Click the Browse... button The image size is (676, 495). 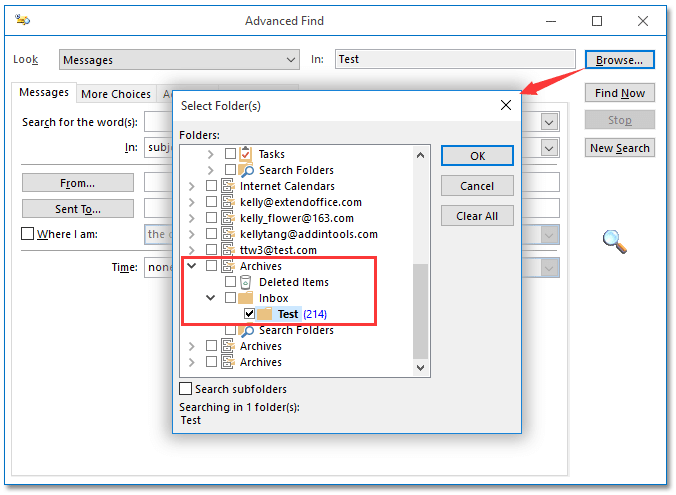(619, 60)
